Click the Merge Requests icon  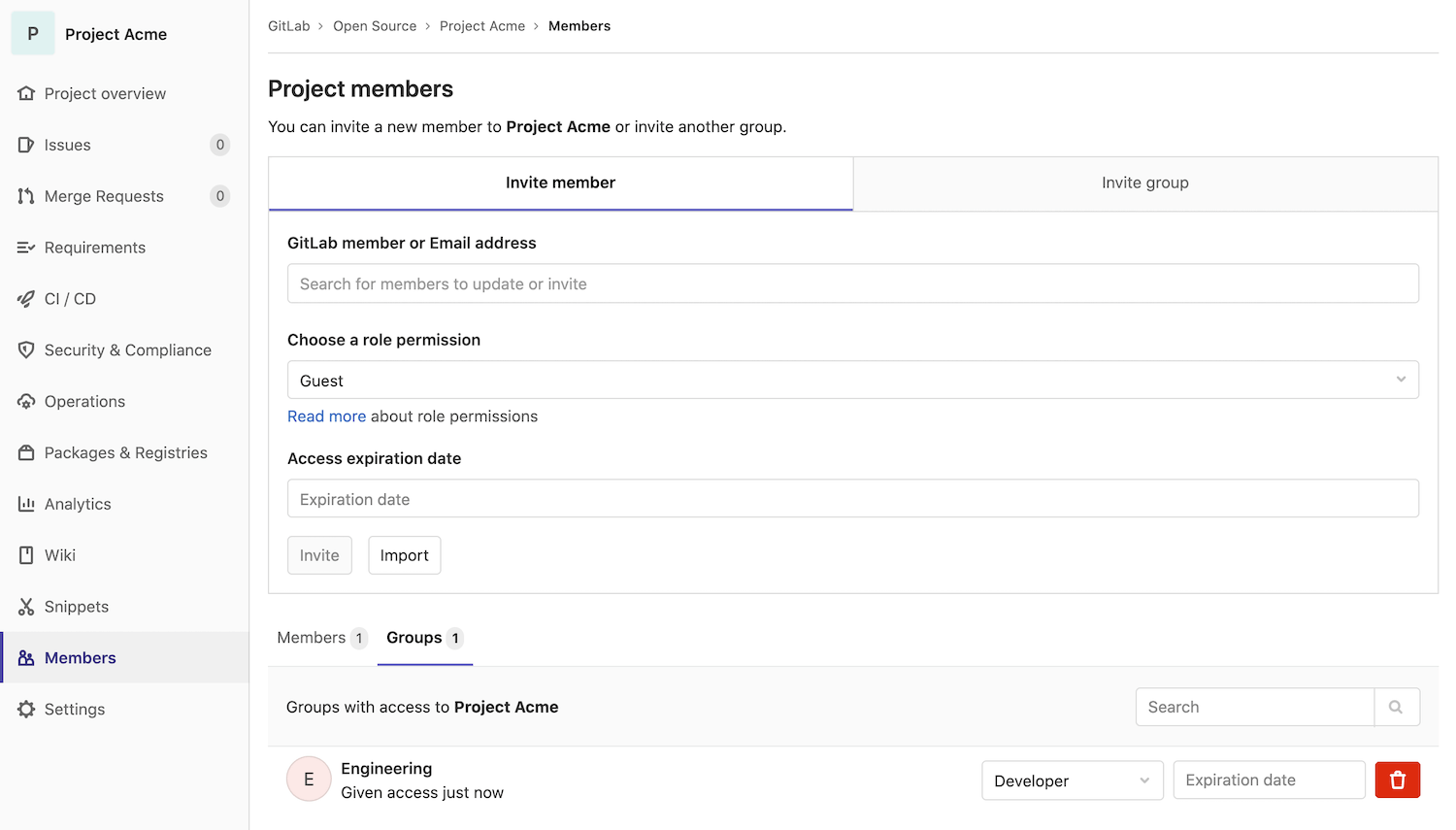tap(26, 196)
